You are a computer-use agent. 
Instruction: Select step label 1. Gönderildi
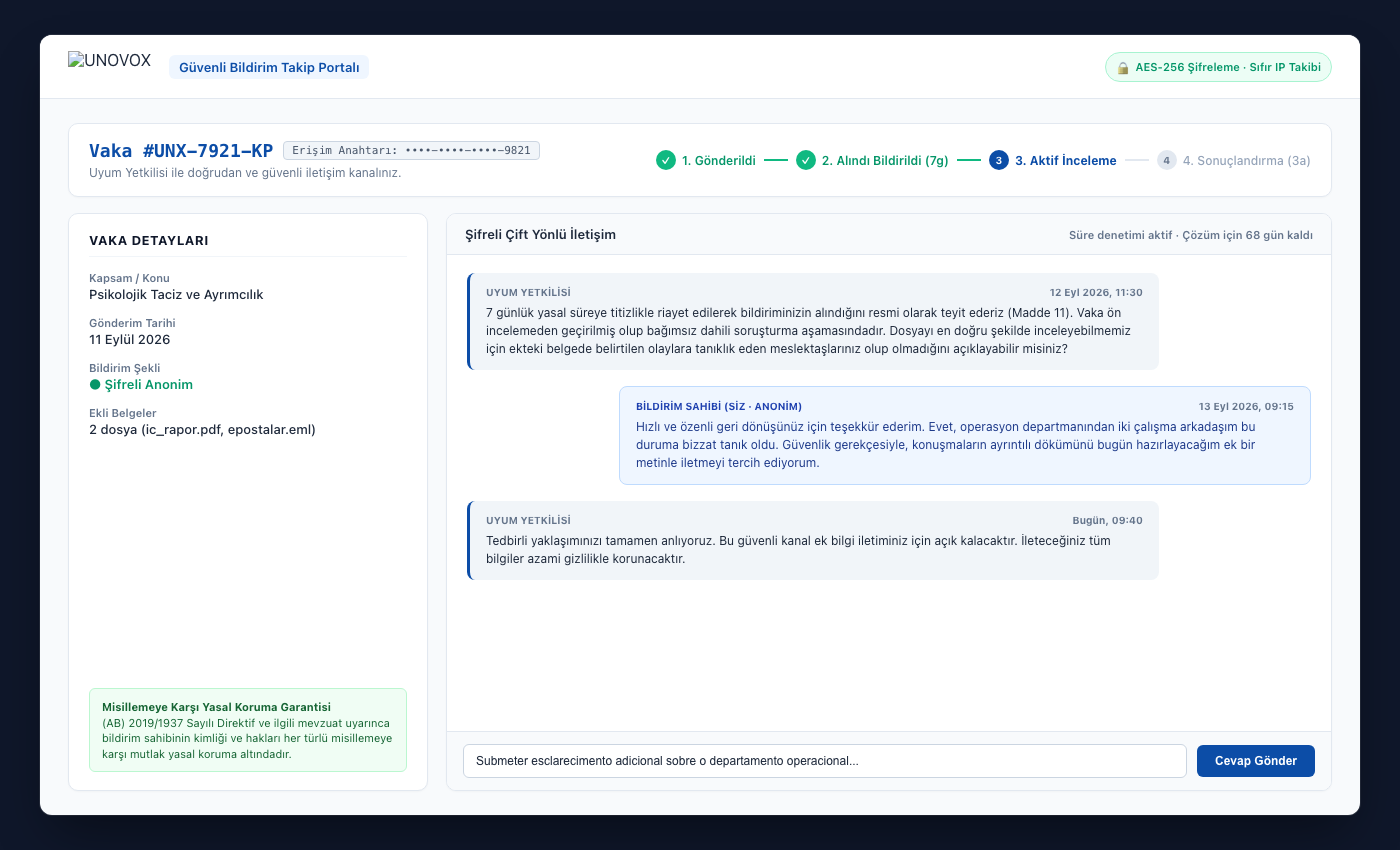pos(719,160)
